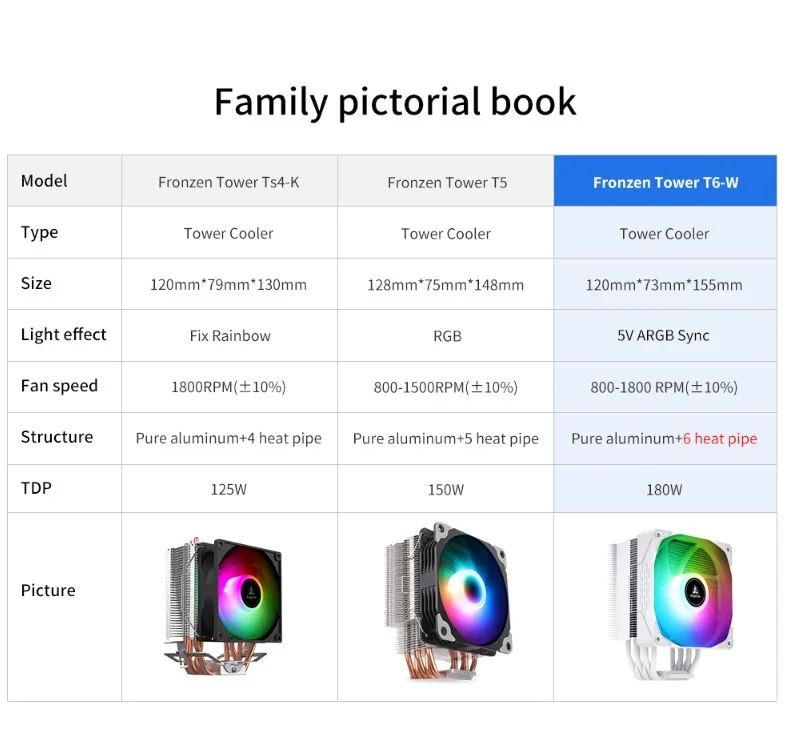Select the highlighted Fronzen Tower T6-W header
The width and height of the screenshot is (790, 755).
point(665,182)
